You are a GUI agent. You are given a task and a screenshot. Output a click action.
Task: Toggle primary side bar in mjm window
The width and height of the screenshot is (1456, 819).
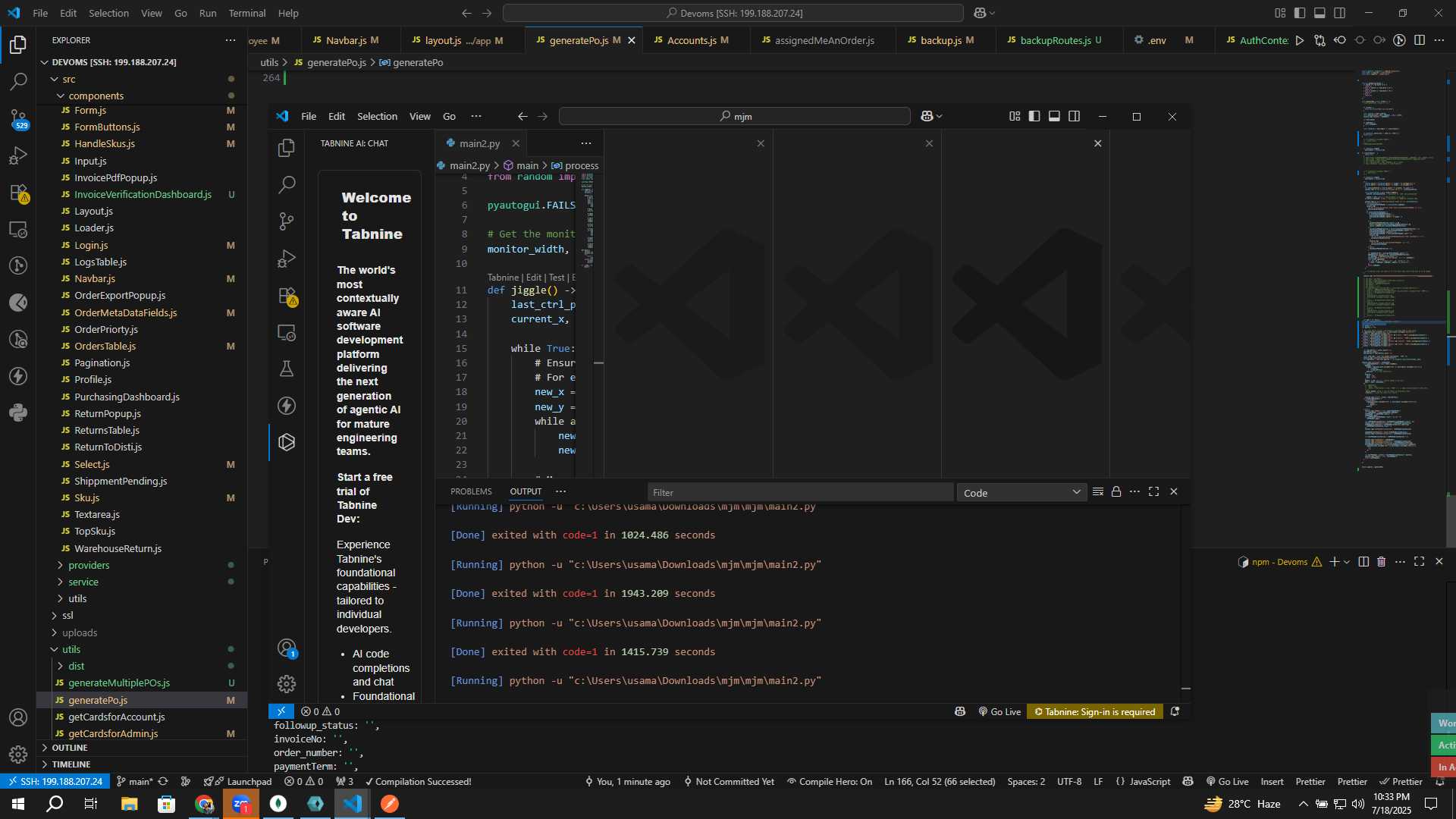click(1034, 117)
